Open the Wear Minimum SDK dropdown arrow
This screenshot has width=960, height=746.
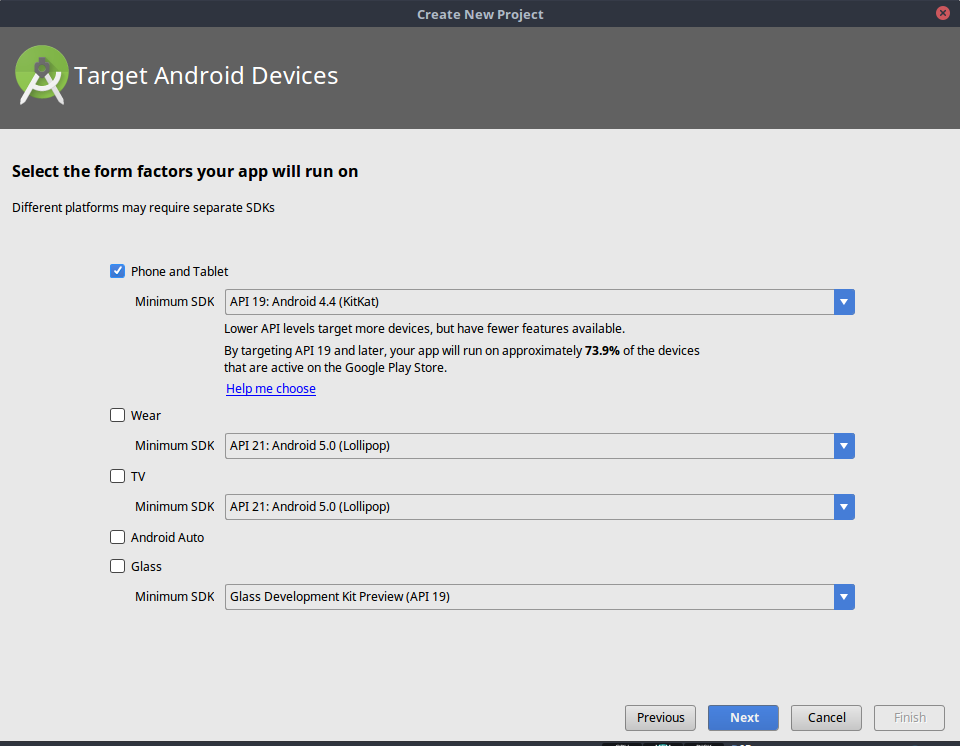coord(844,445)
